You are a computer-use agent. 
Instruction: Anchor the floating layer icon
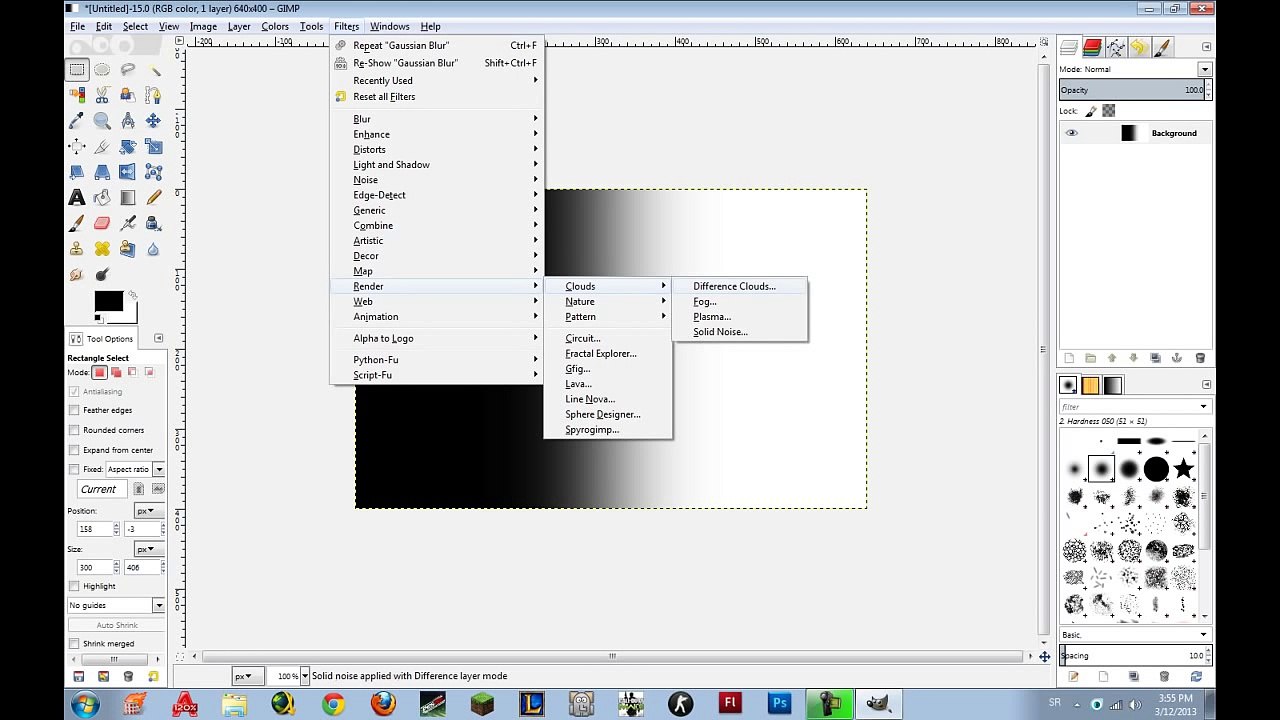[1177, 358]
